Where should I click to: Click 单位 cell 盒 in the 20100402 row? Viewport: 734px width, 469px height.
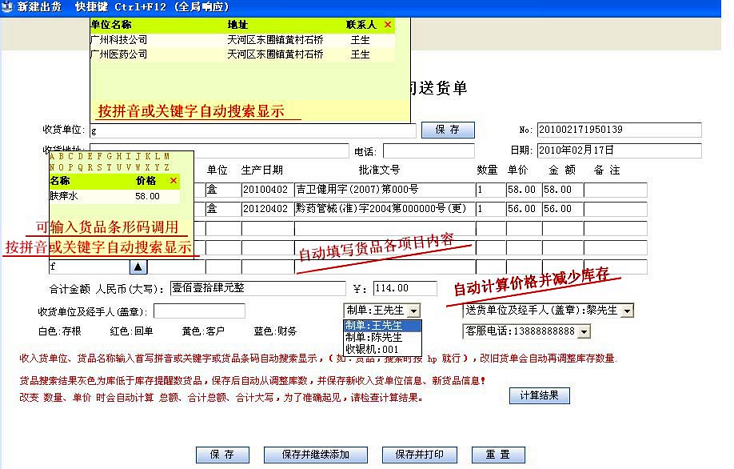[223, 190]
